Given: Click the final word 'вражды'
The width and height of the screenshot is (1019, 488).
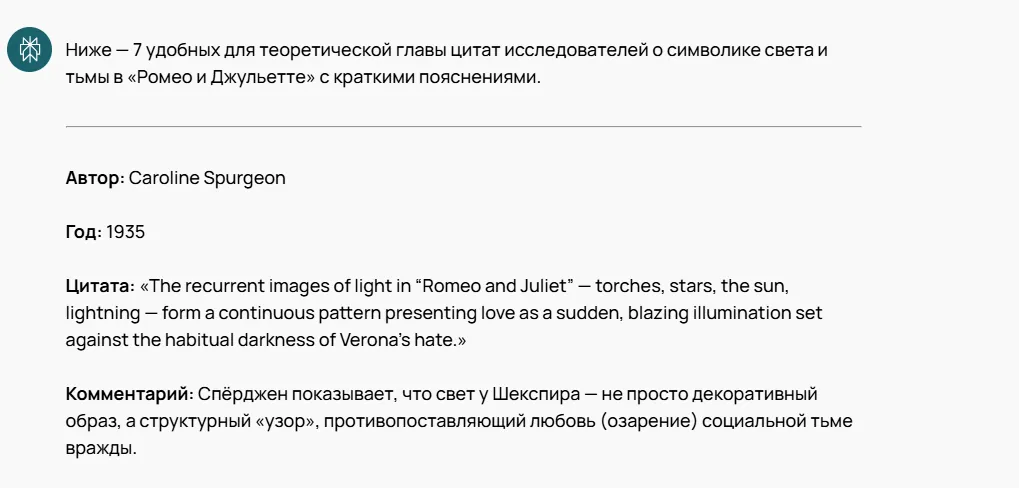Looking at the screenshot, I should [x=101, y=449].
